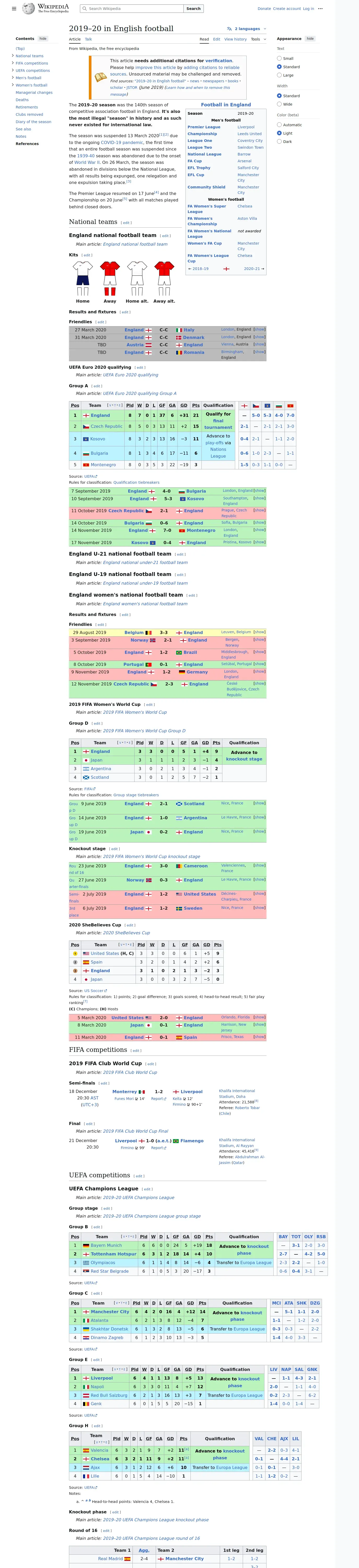The image size is (359, 1568).
Task: Click the Flamengo Brazil flag in Club World Cup final
Action: pos(176,1141)
